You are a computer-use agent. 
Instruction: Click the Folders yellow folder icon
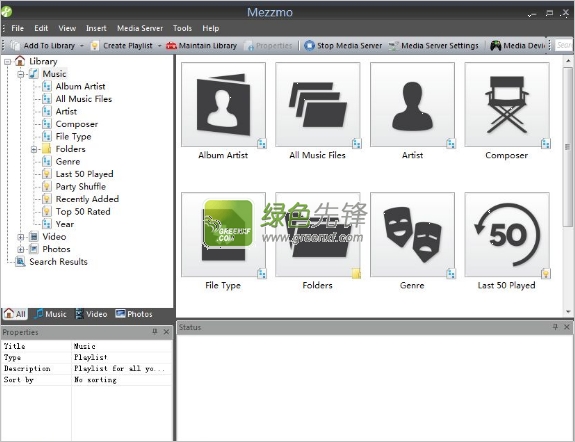pos(47,149)
